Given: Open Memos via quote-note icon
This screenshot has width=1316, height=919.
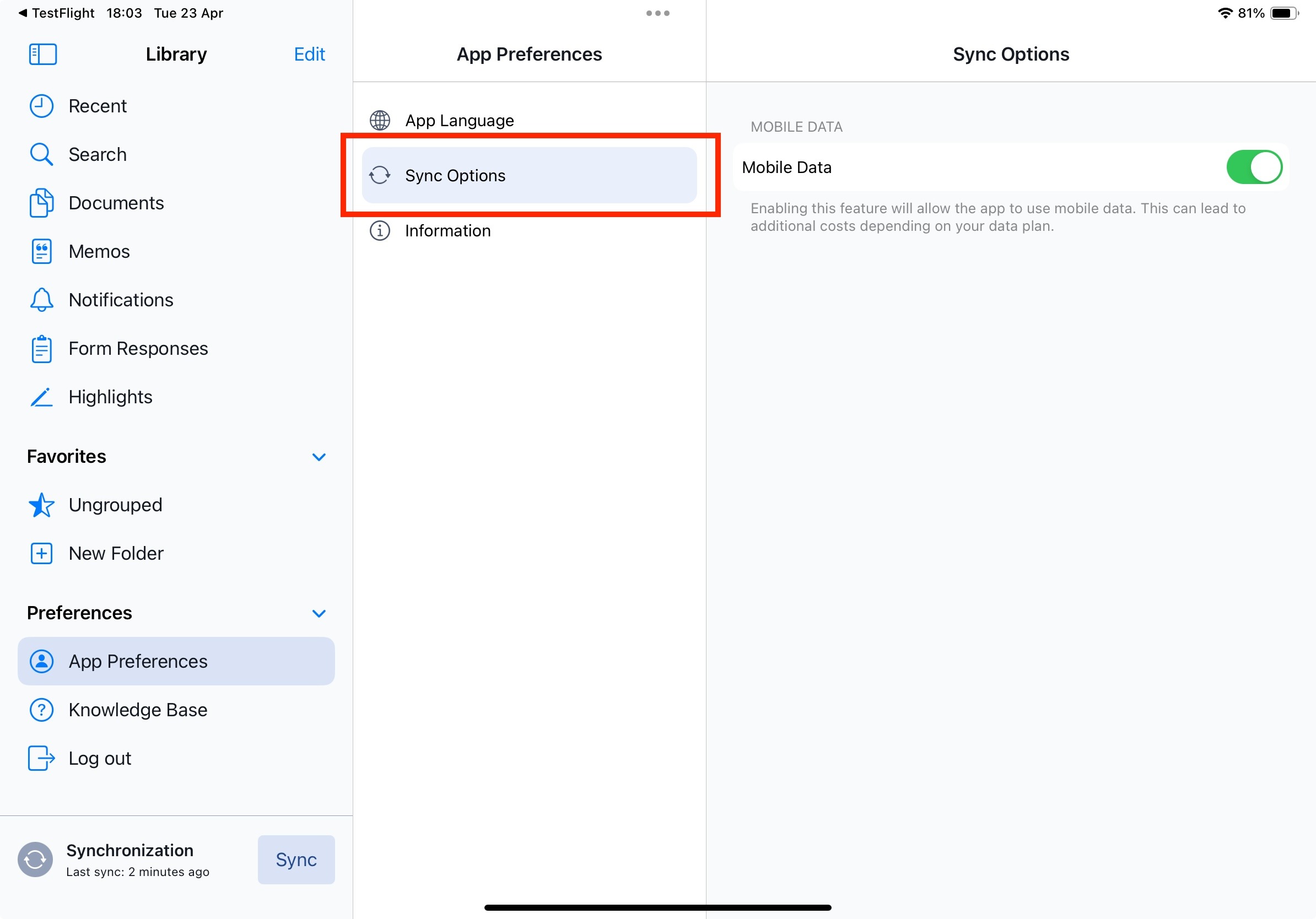Looking at the screenshot, I should (x=41, y=252).
